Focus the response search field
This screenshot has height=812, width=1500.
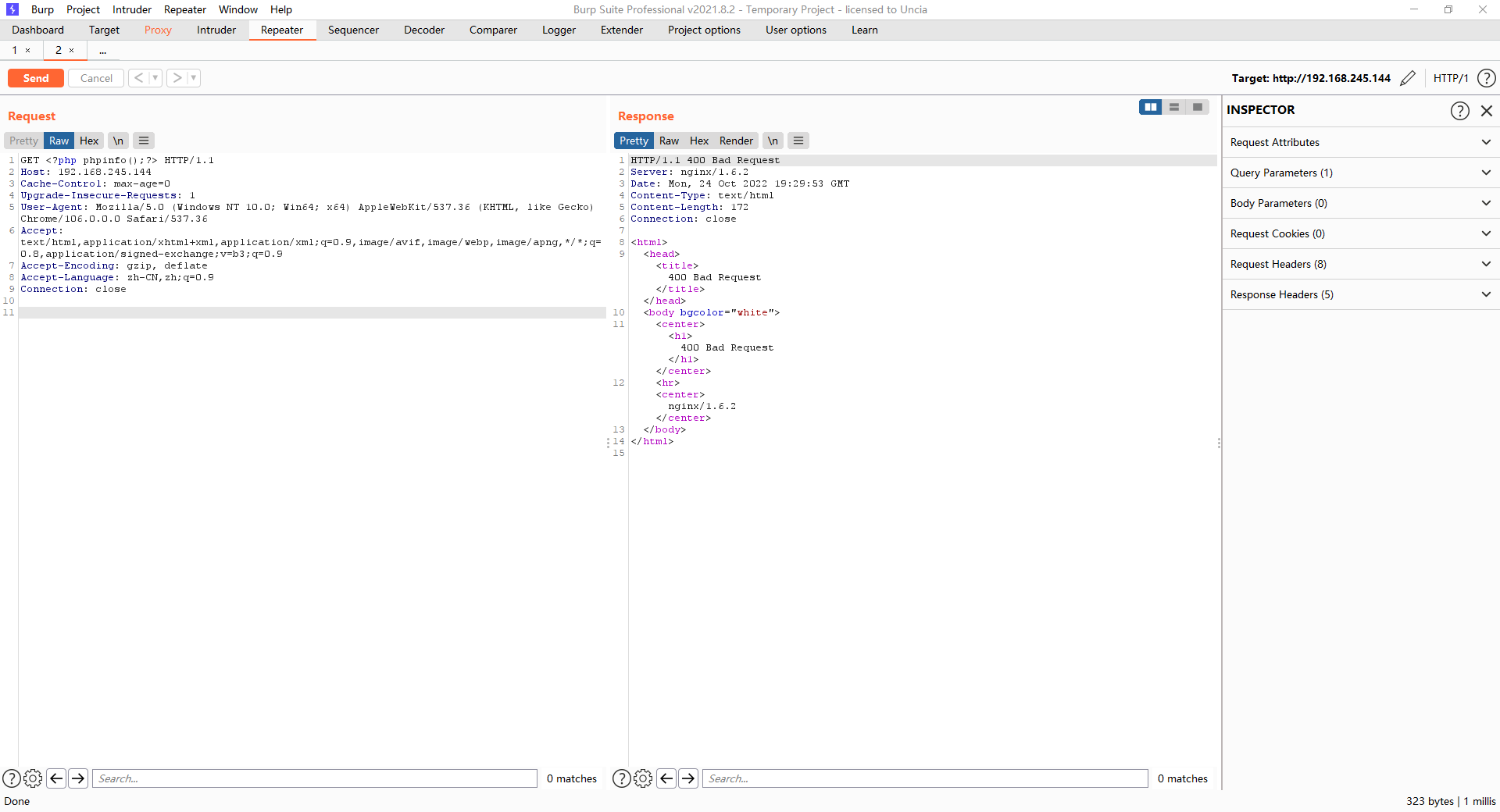click(925, 778)
